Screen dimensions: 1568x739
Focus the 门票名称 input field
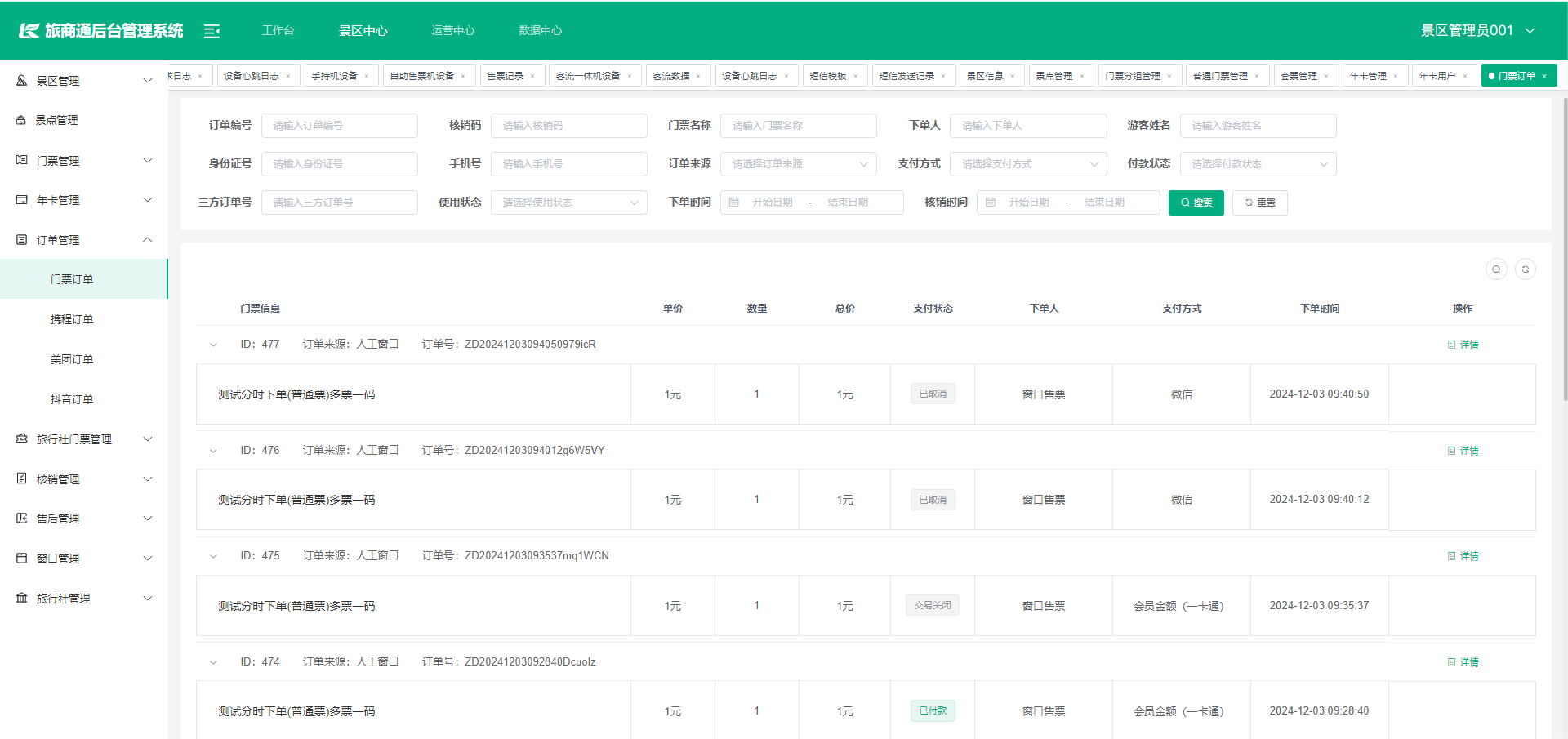pyautogui.click(x=799, y=126)
